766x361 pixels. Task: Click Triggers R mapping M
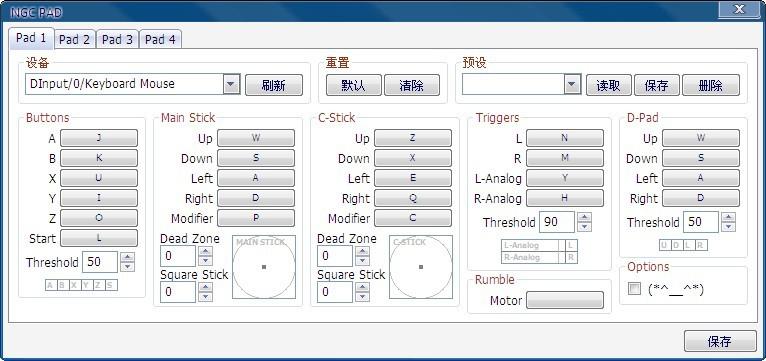(565, 158)
